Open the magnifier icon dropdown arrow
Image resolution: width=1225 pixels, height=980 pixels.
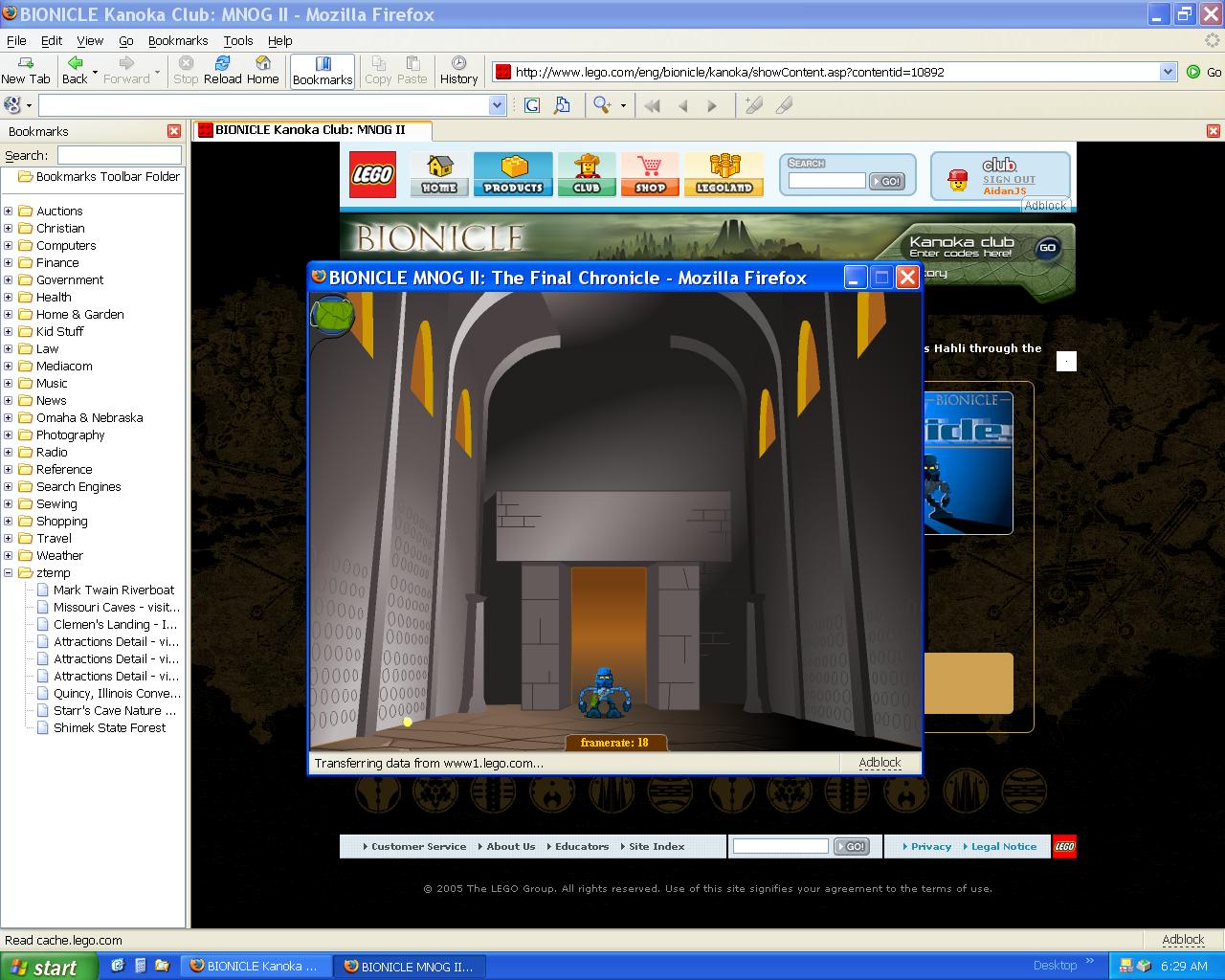(x=623, y=105)
